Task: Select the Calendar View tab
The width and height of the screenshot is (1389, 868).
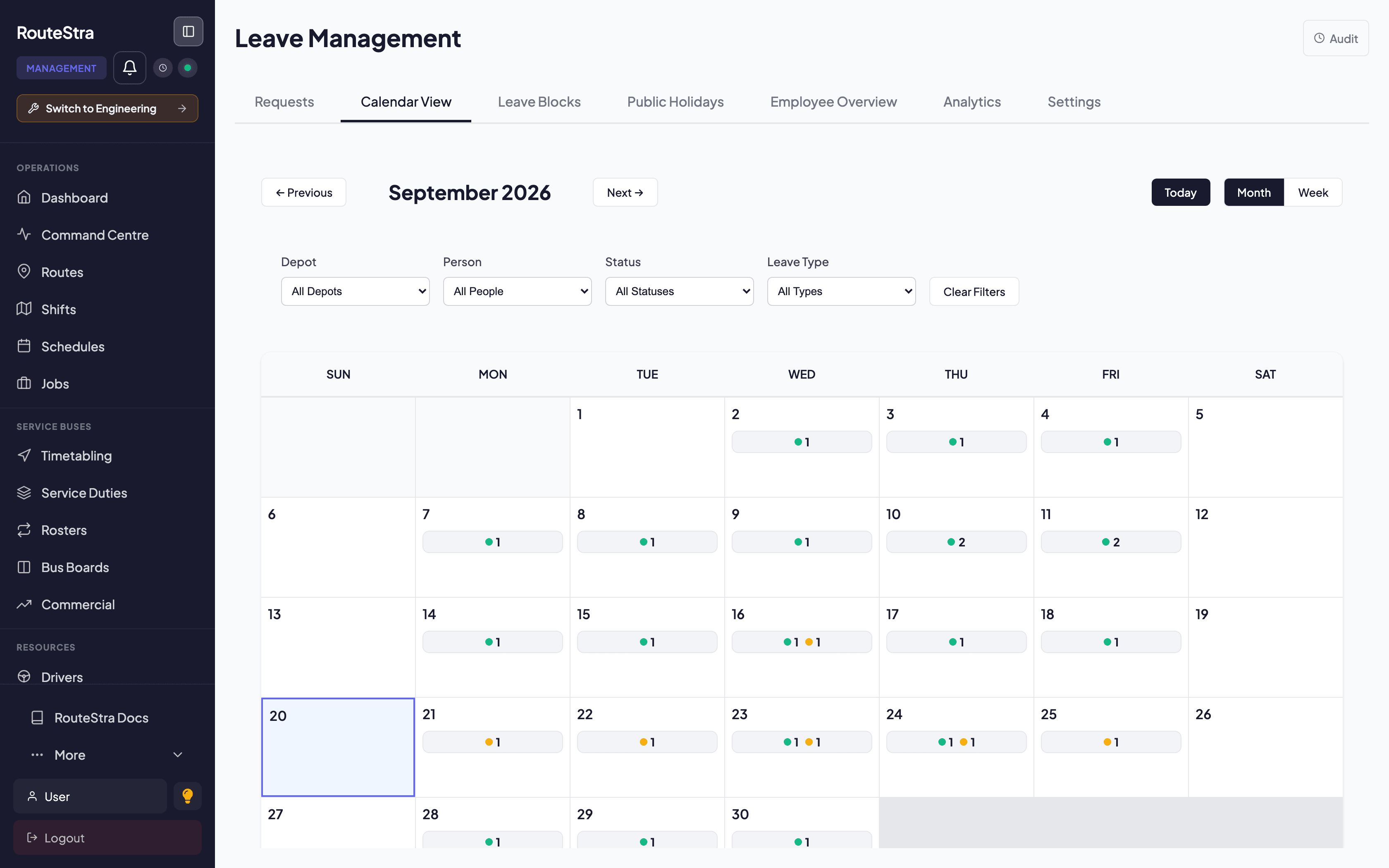Action: 406,102
